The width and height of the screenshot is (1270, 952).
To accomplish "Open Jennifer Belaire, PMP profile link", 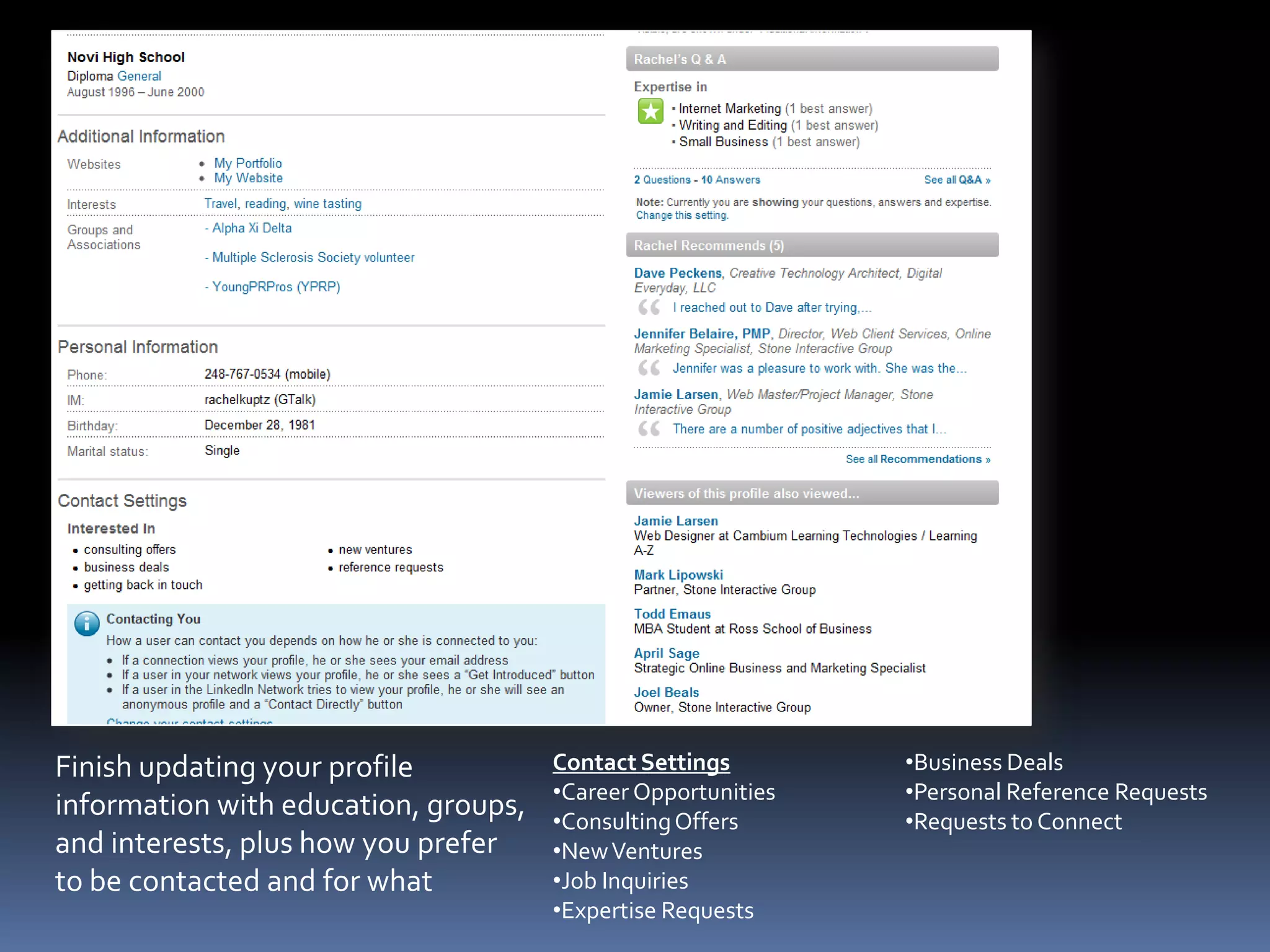I will click(702, 334).
